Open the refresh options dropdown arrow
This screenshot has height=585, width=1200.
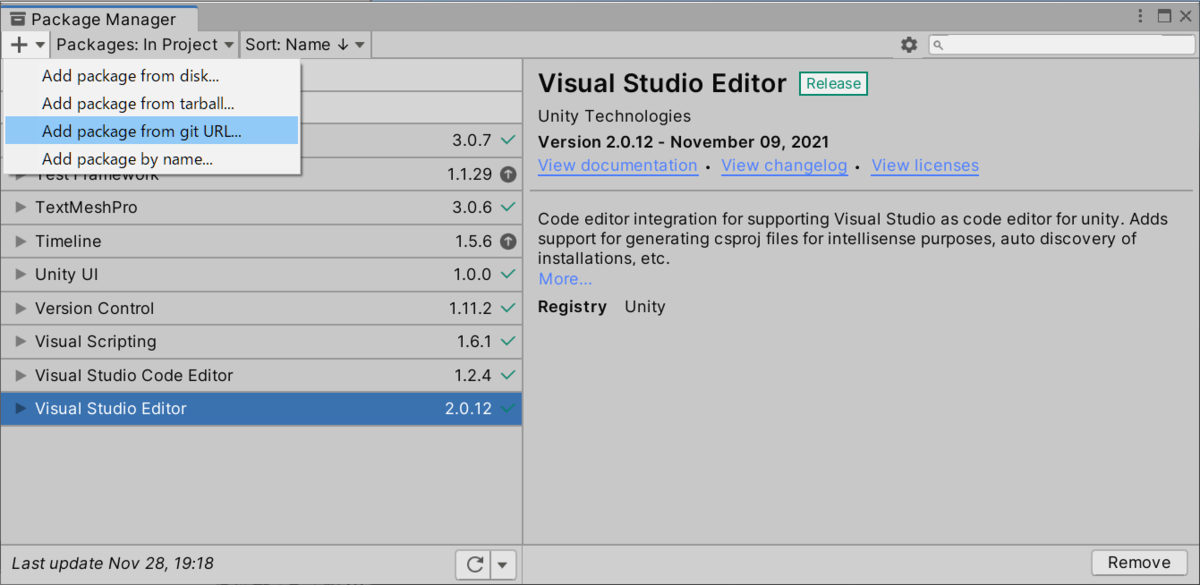pos(503,564)
